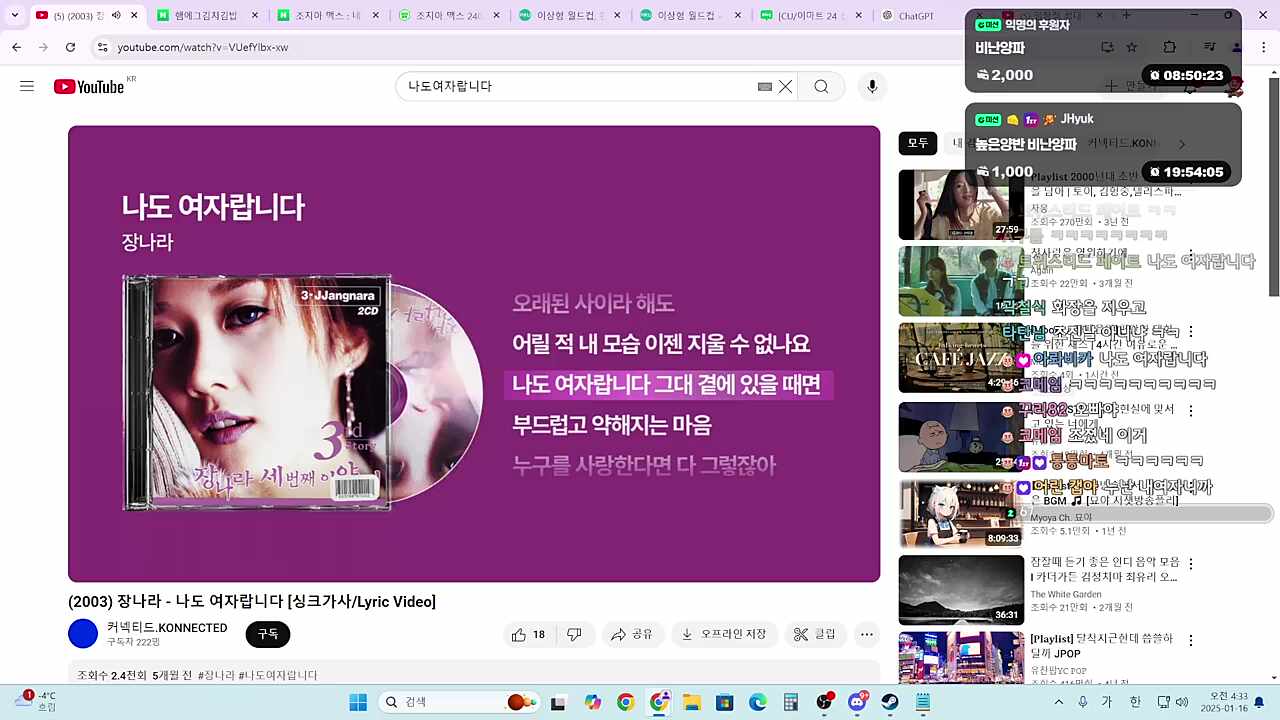Open Calculator from the taskbar
This screenshot has width=1280, height=720.
(791, 702)
